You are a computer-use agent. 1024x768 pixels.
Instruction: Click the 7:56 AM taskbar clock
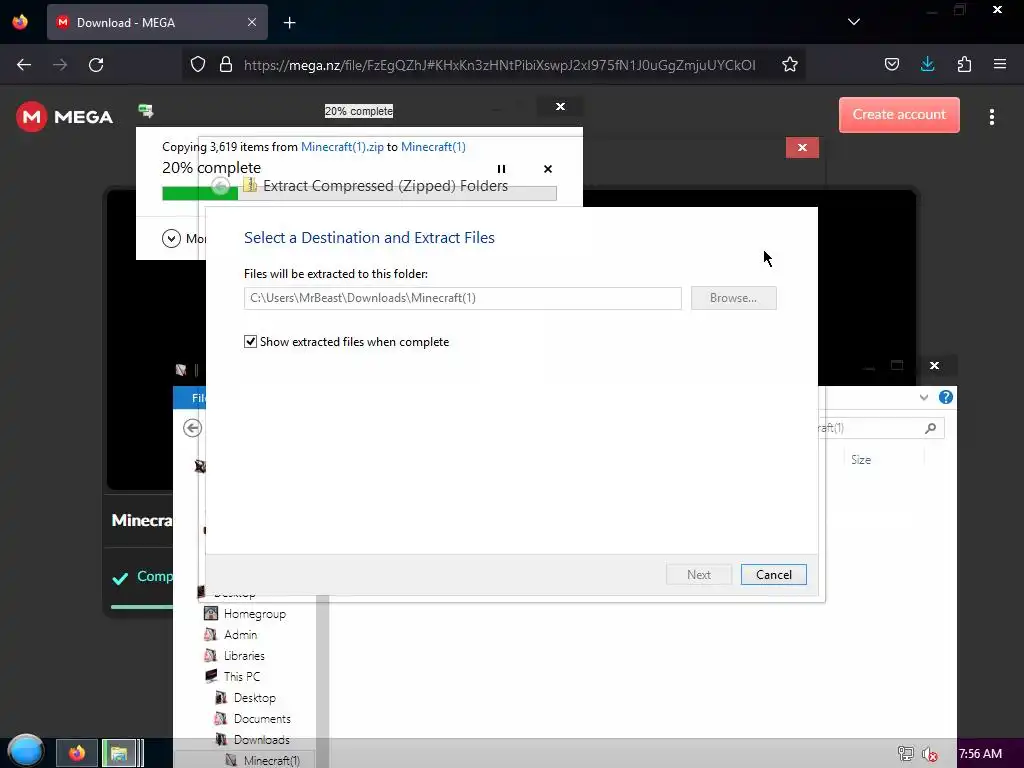pos(980,754)
